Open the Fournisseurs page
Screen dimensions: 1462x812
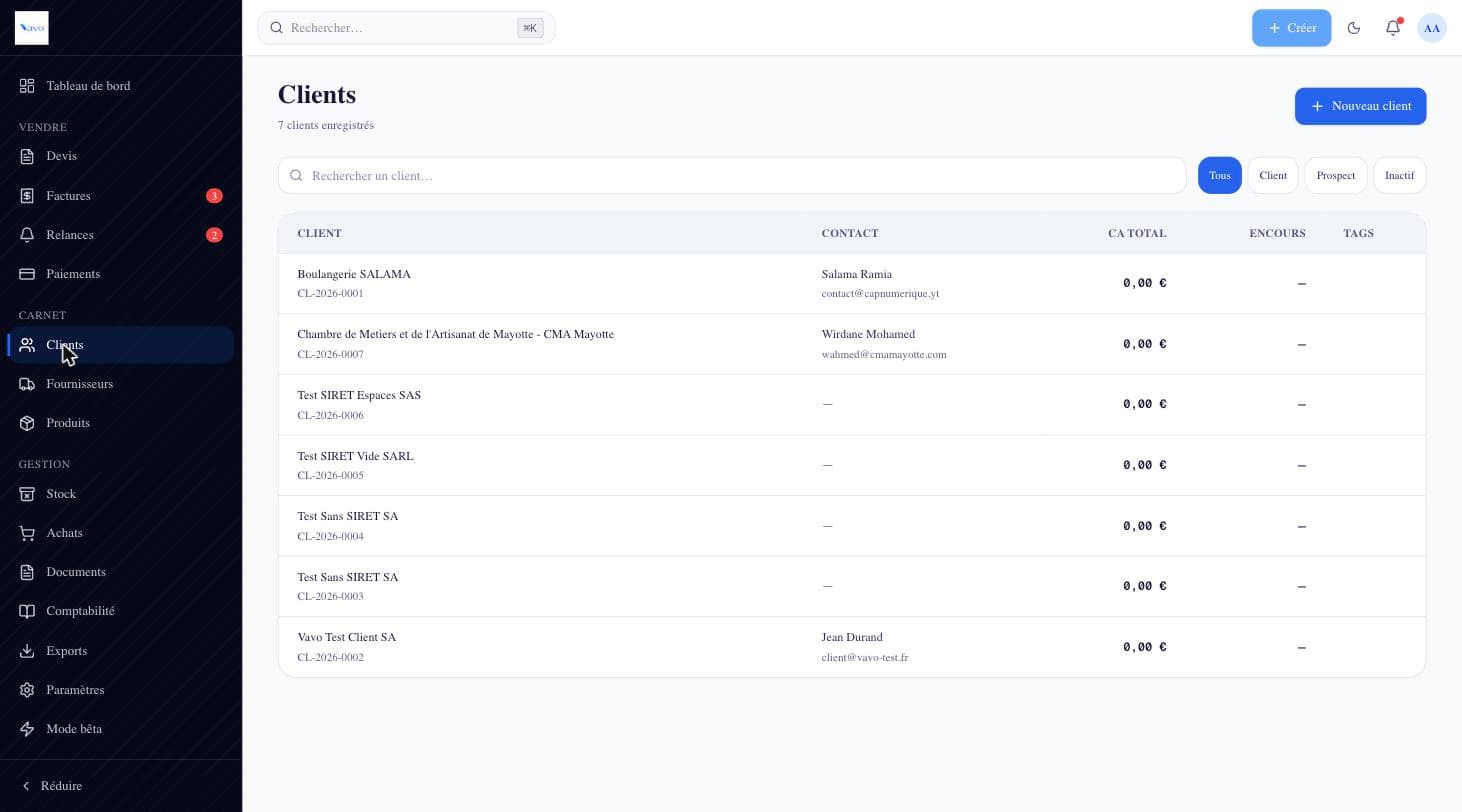click(121, 384)
